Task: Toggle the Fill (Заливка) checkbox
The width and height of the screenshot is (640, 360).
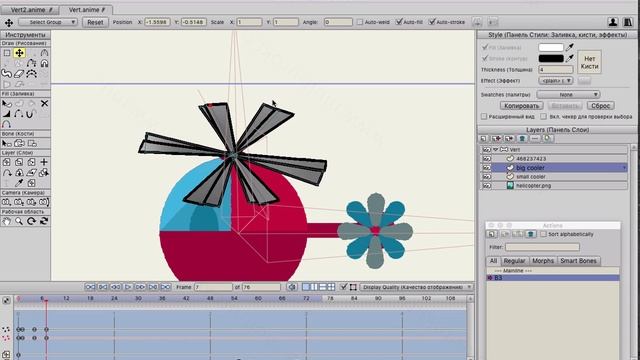Action: [485, 47]
